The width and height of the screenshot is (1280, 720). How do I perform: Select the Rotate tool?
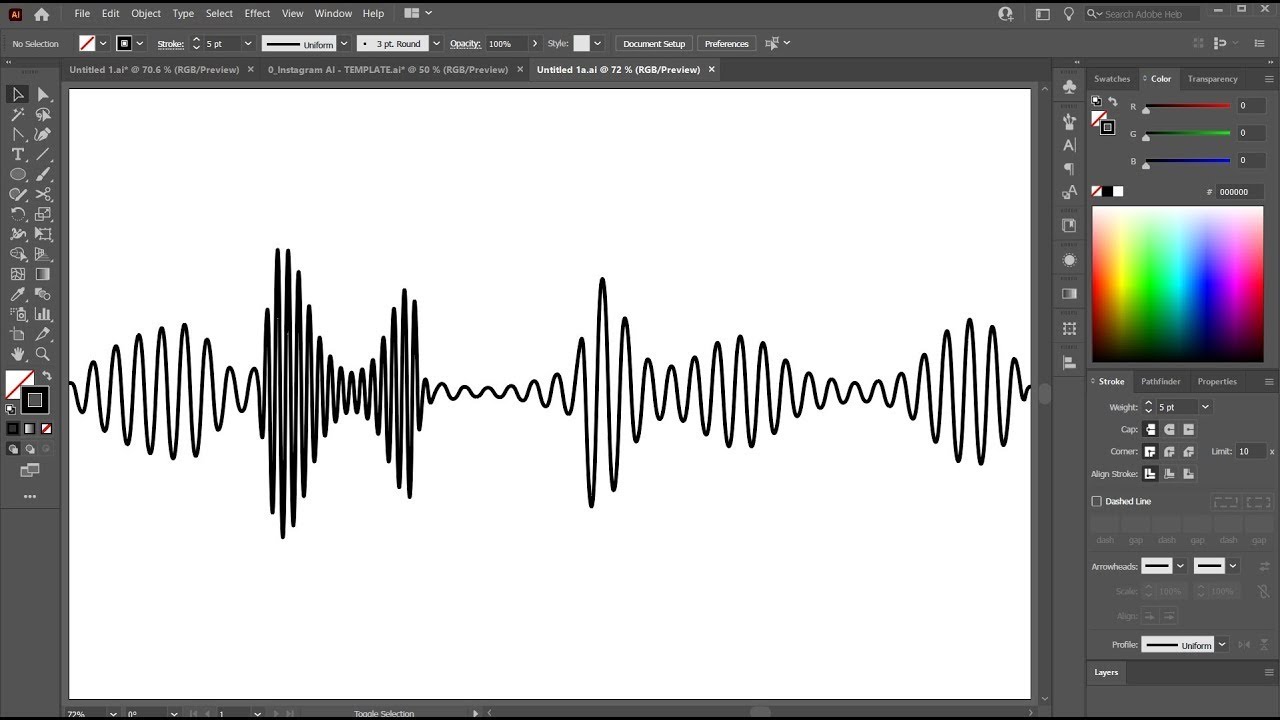point(18,214)
